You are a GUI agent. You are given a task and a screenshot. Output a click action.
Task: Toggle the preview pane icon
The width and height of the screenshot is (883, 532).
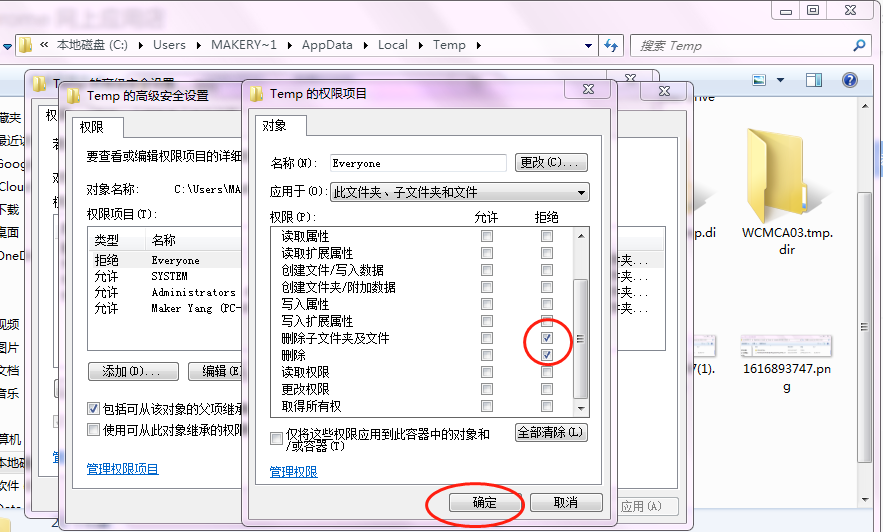[x=814, y=80]
